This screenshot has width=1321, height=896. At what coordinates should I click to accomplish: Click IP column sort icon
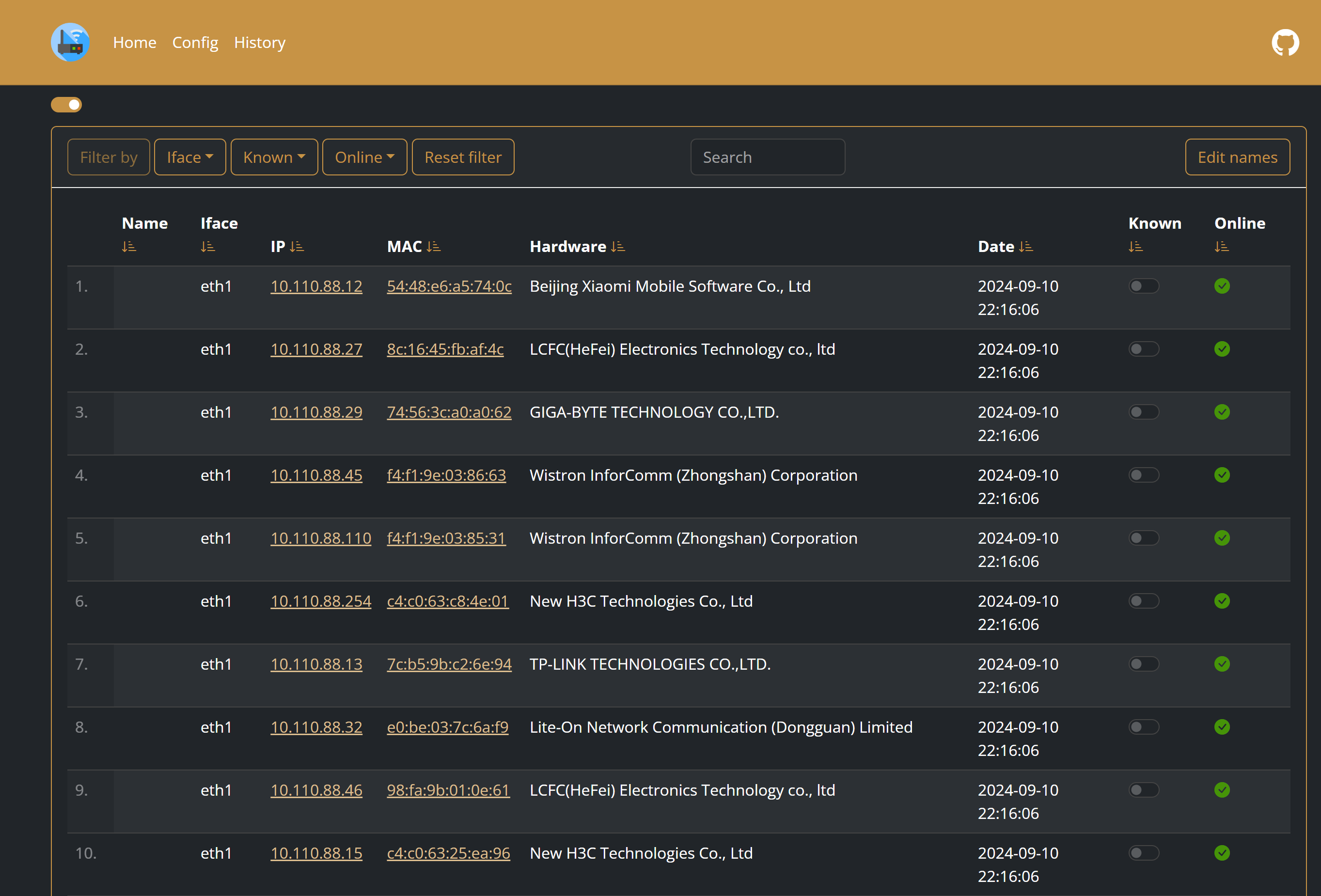[297, 247]
